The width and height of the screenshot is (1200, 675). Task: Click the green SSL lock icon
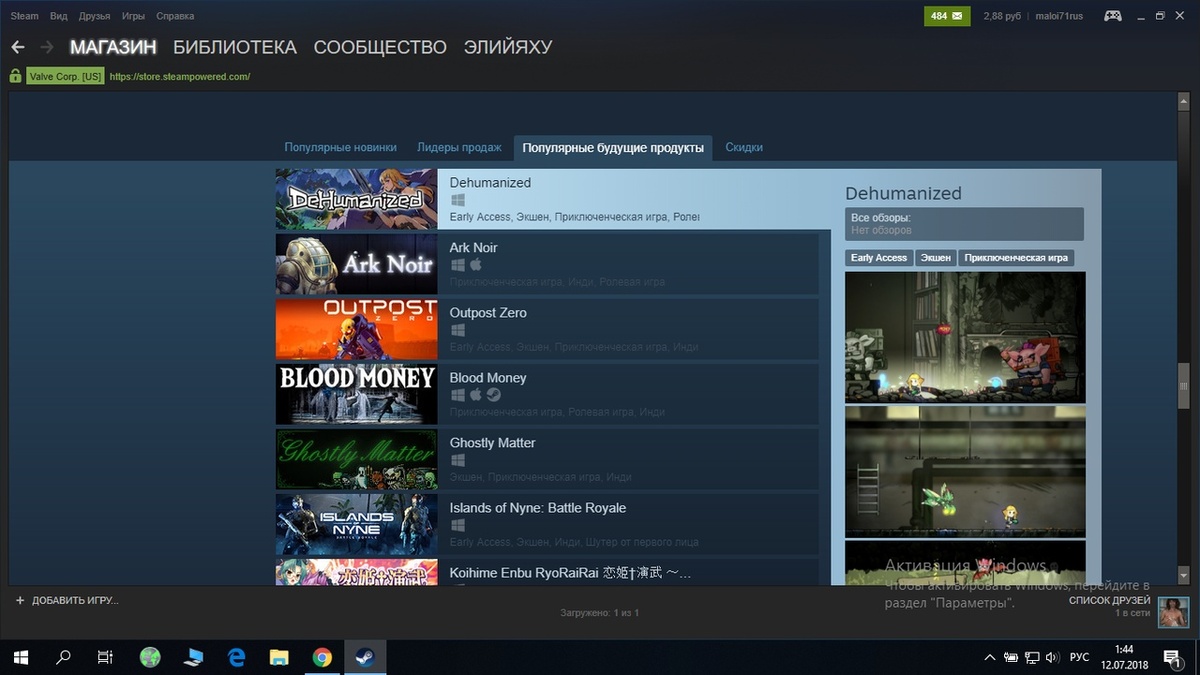pyautogui.click(x=15, y=76)
